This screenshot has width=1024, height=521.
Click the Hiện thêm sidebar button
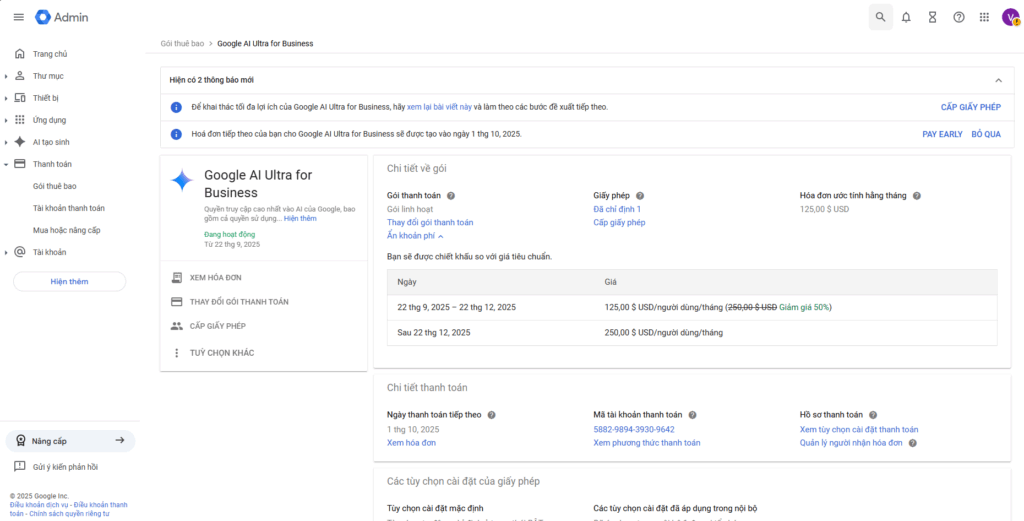click(x=69, y=282)
